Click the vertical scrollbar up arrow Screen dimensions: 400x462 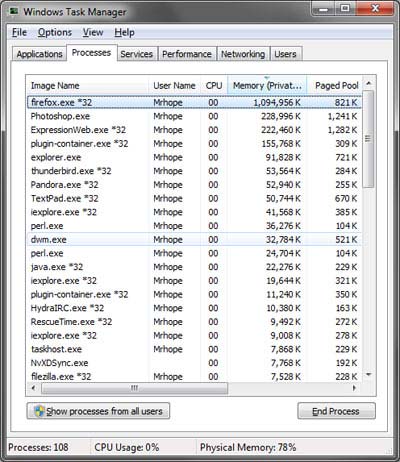(368, 83)
